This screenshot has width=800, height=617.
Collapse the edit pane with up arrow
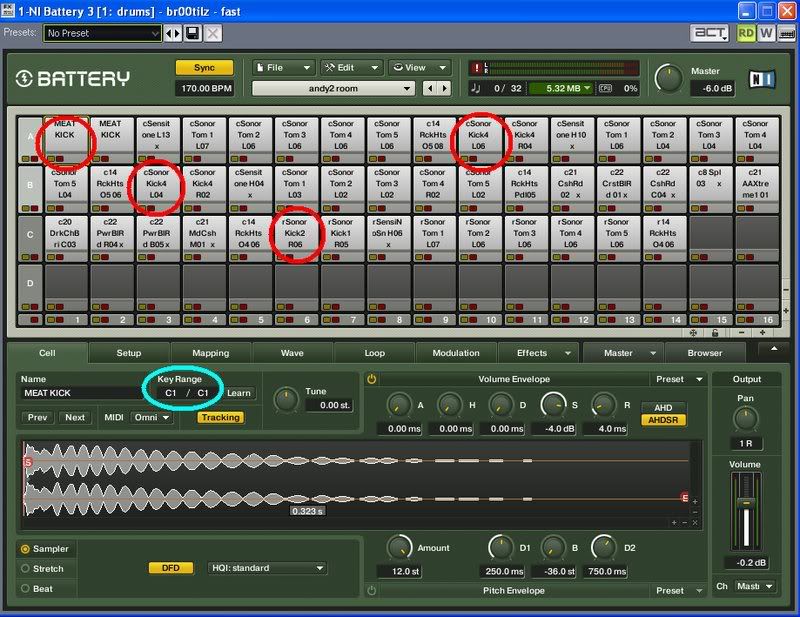pos(774,349)
